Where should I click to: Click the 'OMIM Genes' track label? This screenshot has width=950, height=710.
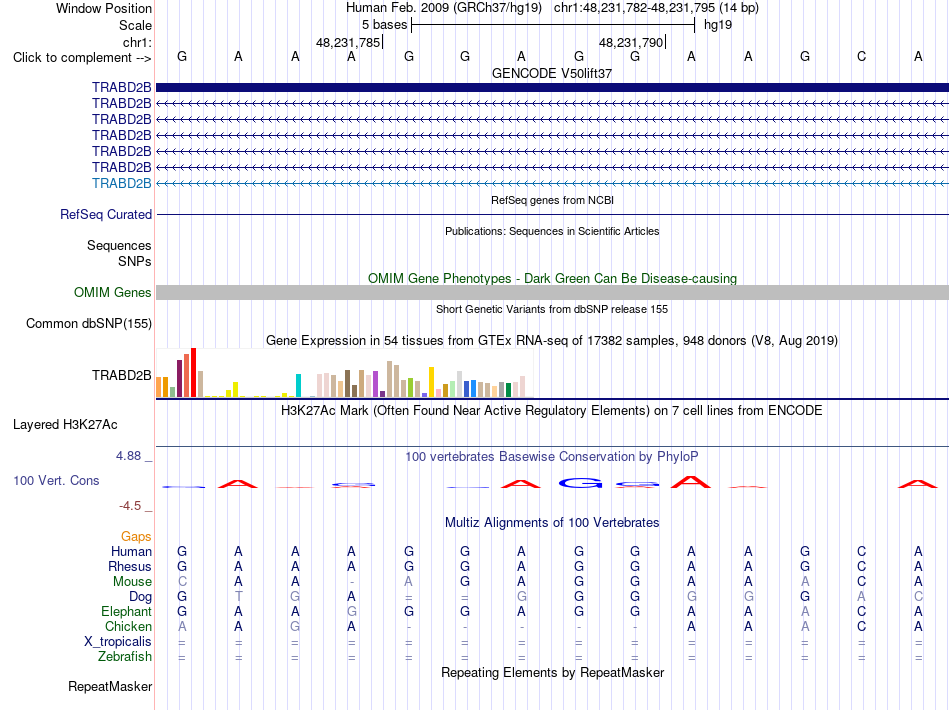113,293
